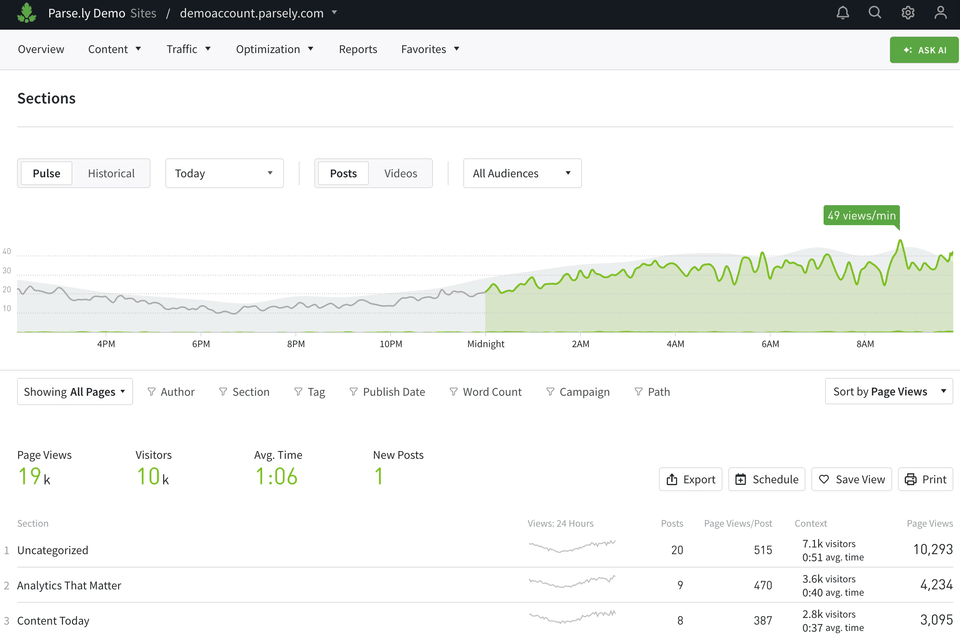
Task: Filter by Word Count
Action: coord(485,392)
